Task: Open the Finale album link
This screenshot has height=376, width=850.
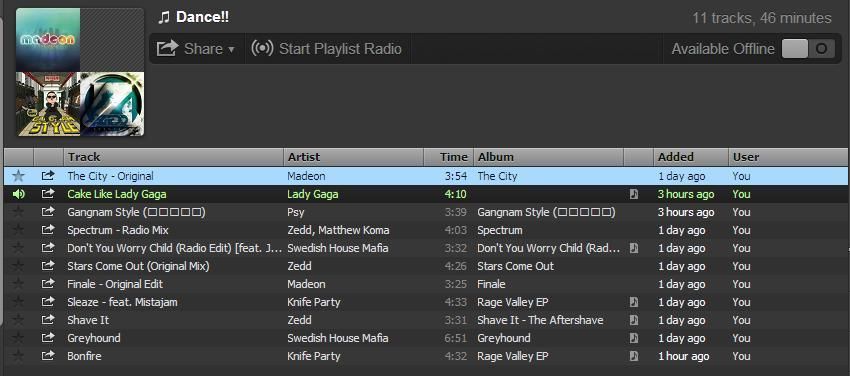Action: (x=491, y=284)
